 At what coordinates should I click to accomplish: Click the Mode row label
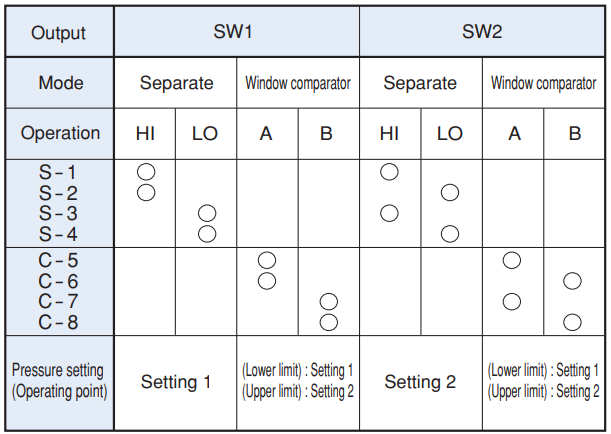pos(60,83)
